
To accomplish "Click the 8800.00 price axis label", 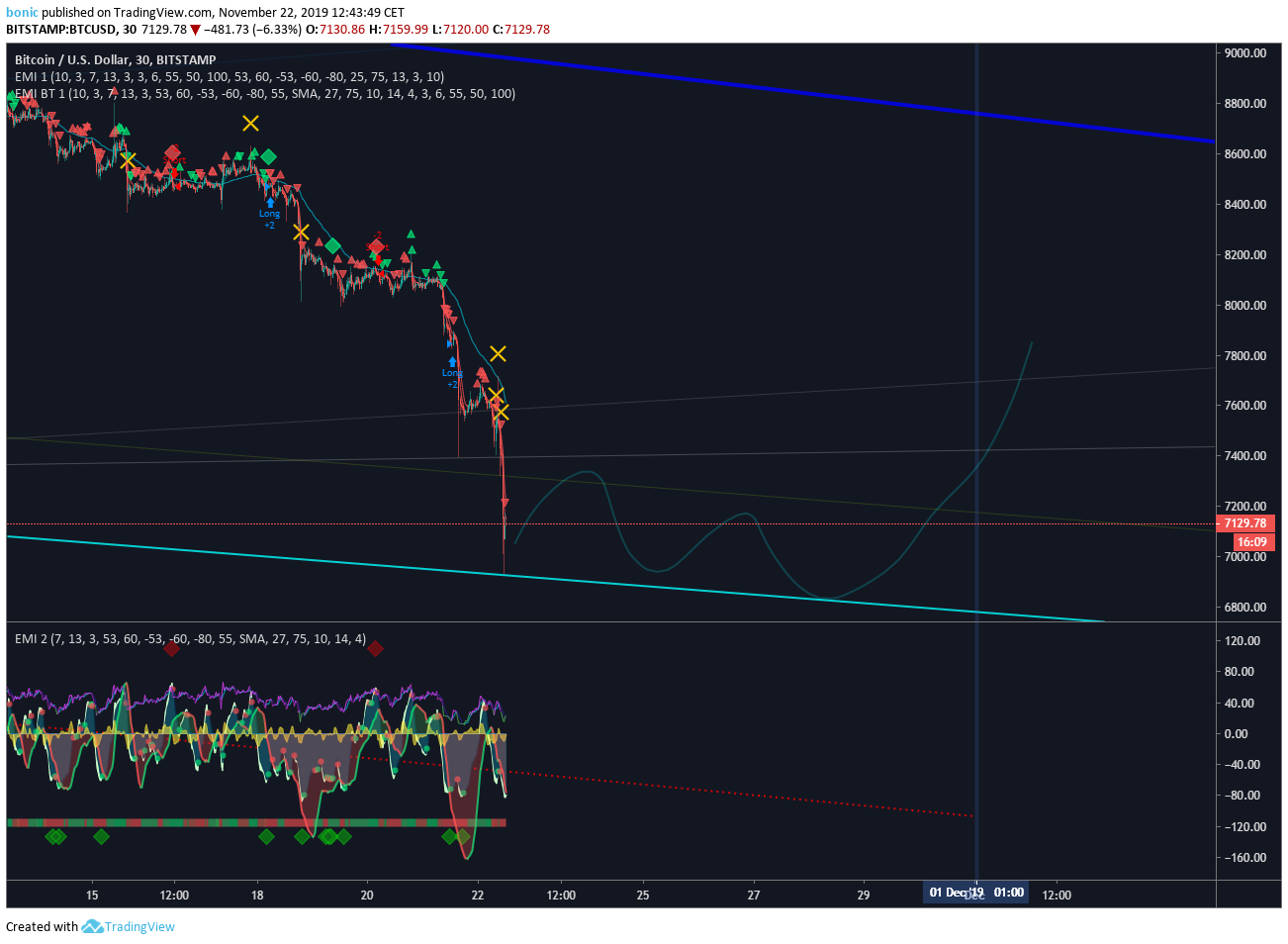I will [x=1244, y=104].
